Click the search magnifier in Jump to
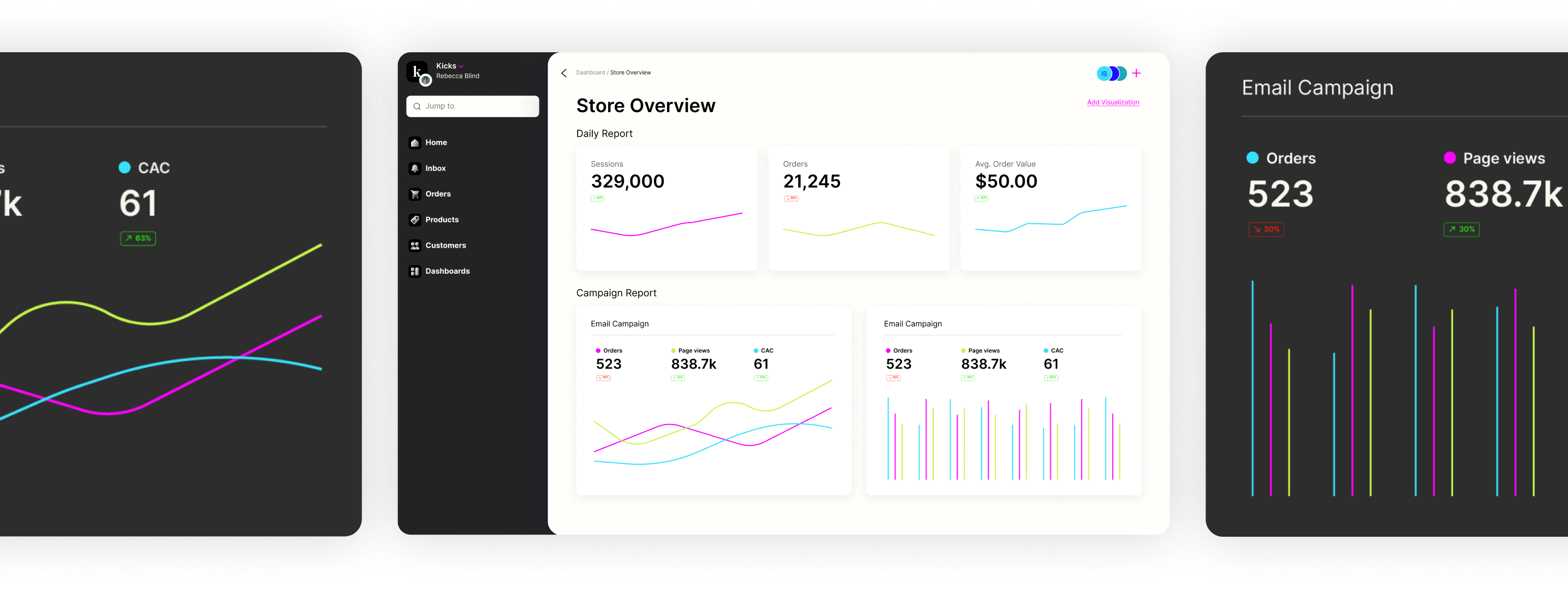 (x=417, y=107)
